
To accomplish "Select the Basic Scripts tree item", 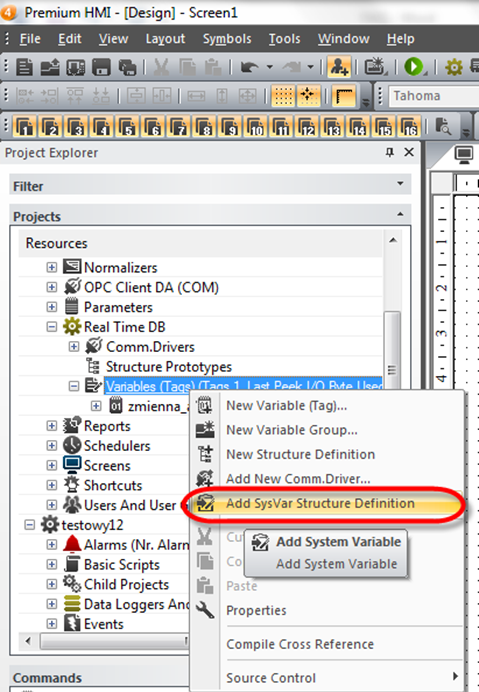I will (122, 565).
